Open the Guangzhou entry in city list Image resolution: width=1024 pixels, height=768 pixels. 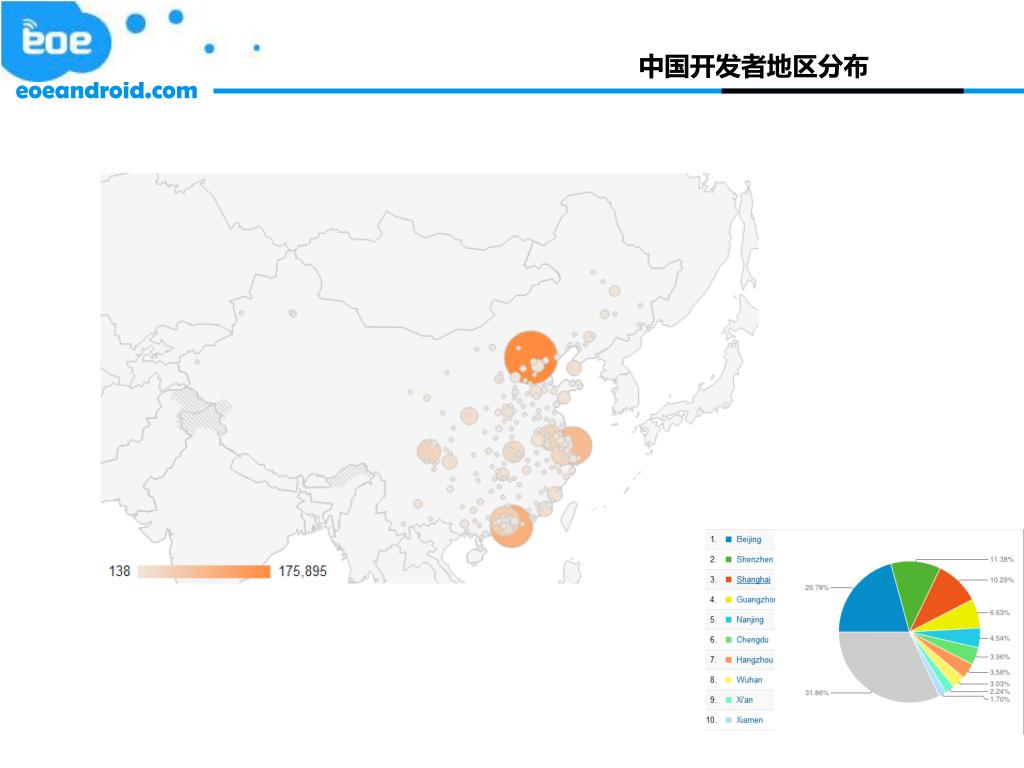tap(756, 600)
